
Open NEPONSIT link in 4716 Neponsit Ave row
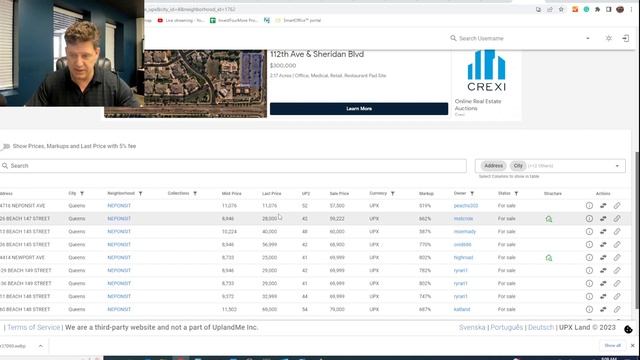(x=119, y=206)
